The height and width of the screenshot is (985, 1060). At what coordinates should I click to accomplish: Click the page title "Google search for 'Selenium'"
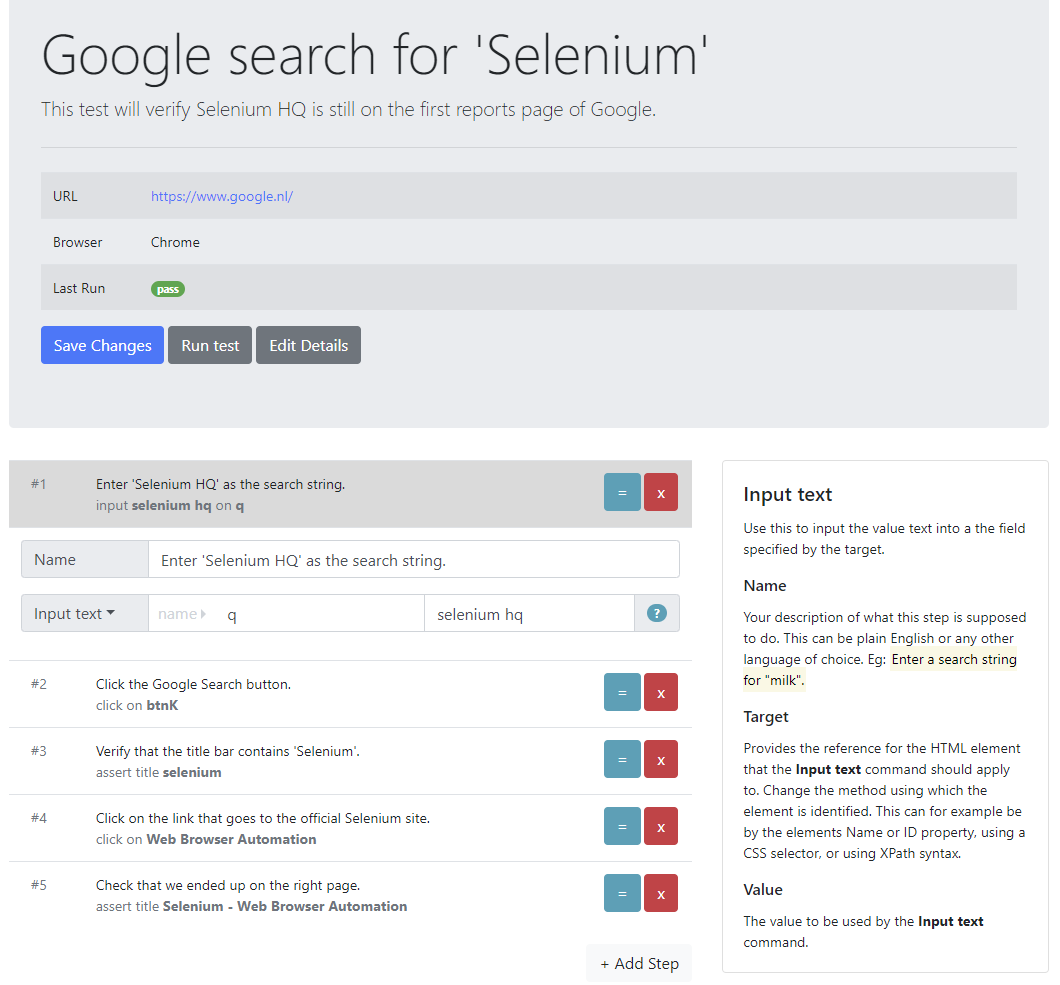(375, 55)
